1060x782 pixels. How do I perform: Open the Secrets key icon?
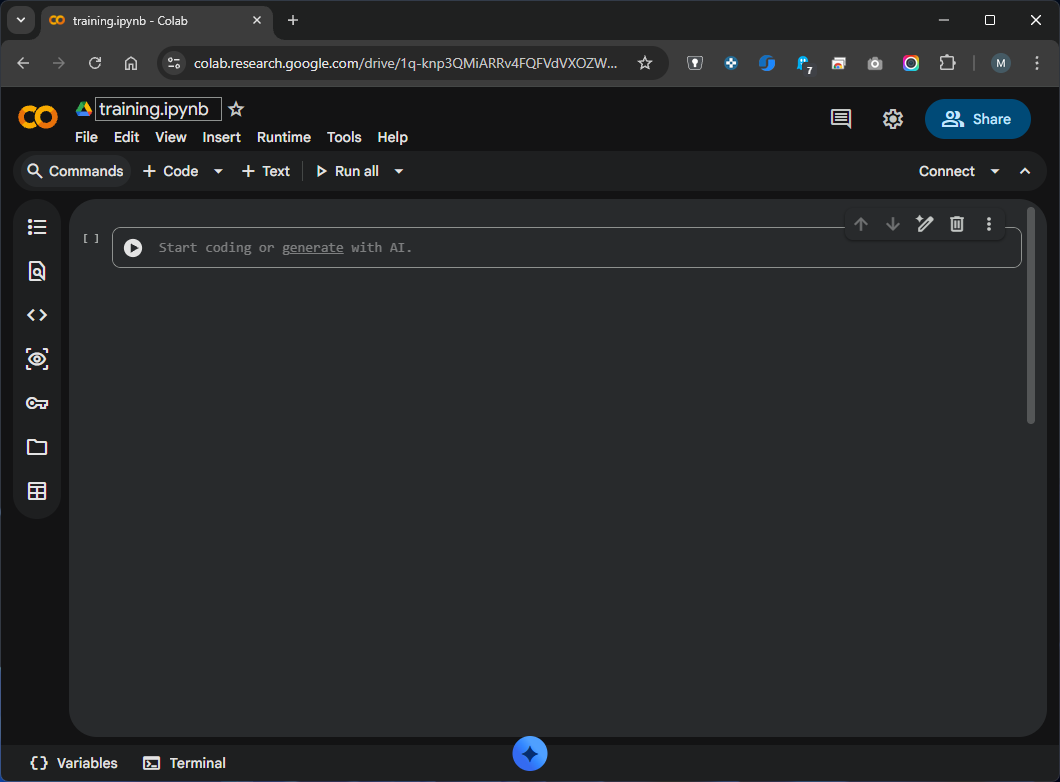click(37, 403)
